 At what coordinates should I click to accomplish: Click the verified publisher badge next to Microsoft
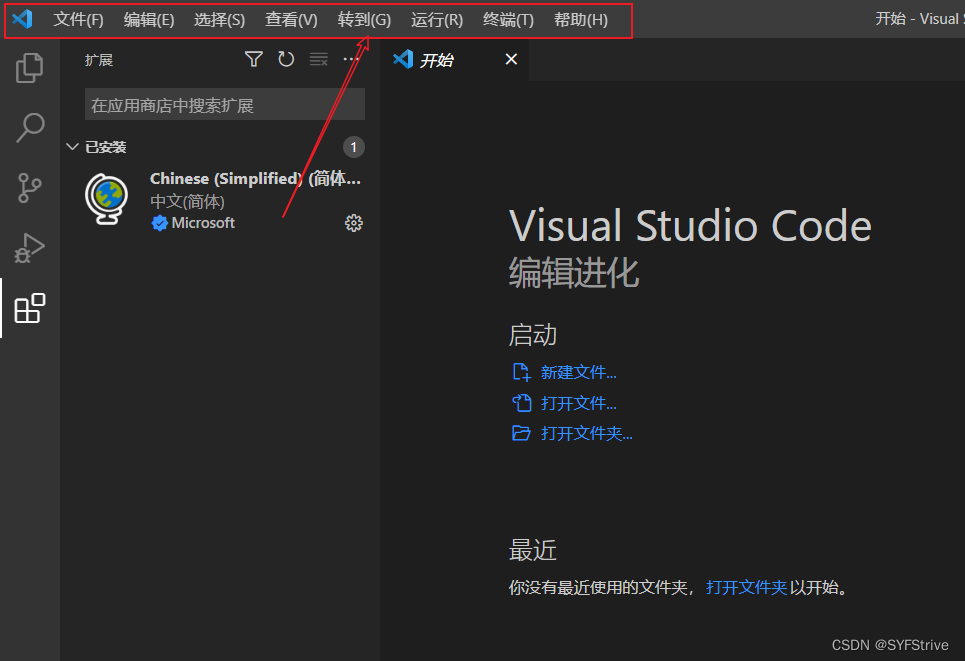click(159, 223)
